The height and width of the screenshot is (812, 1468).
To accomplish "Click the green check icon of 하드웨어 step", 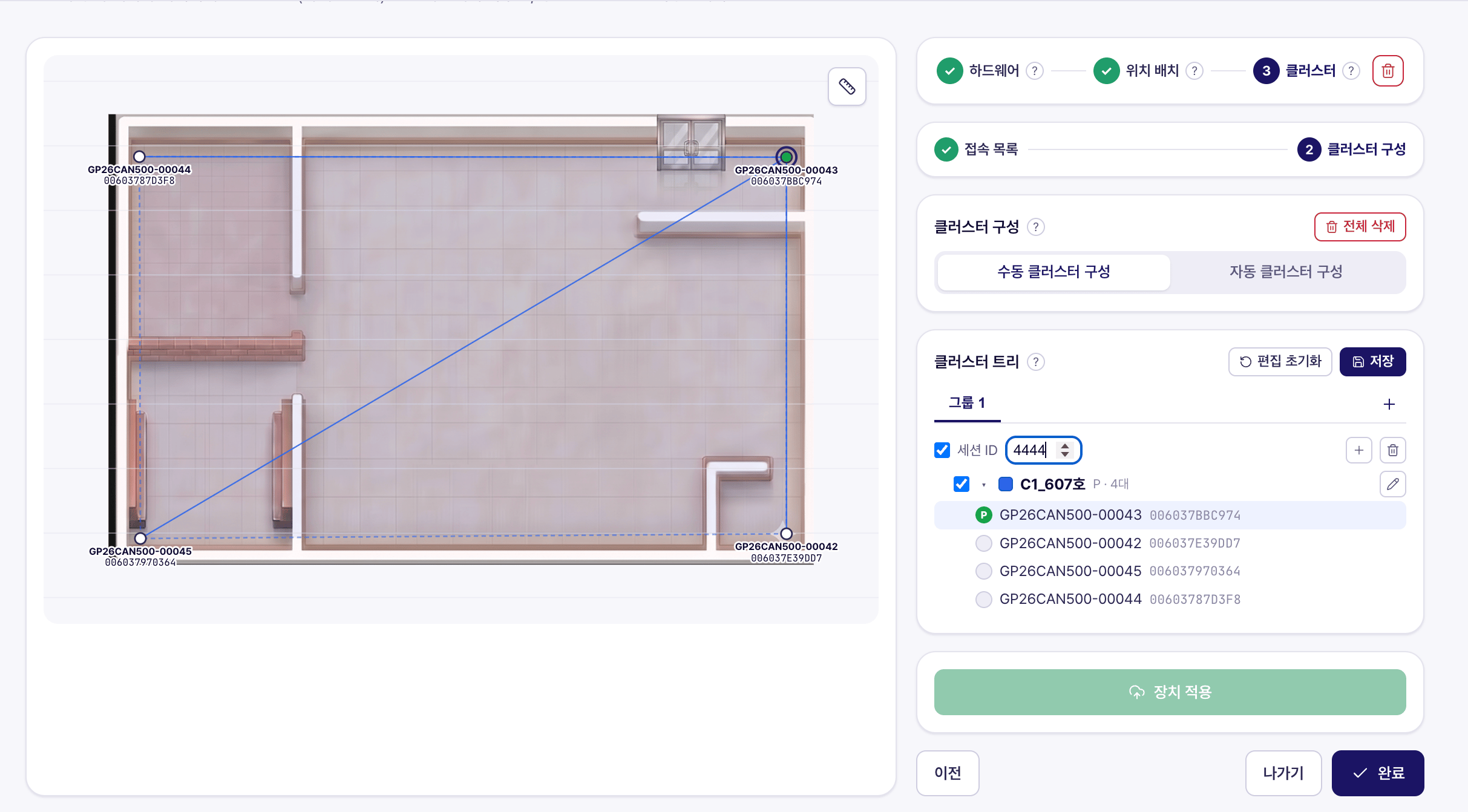I will 950,71.
